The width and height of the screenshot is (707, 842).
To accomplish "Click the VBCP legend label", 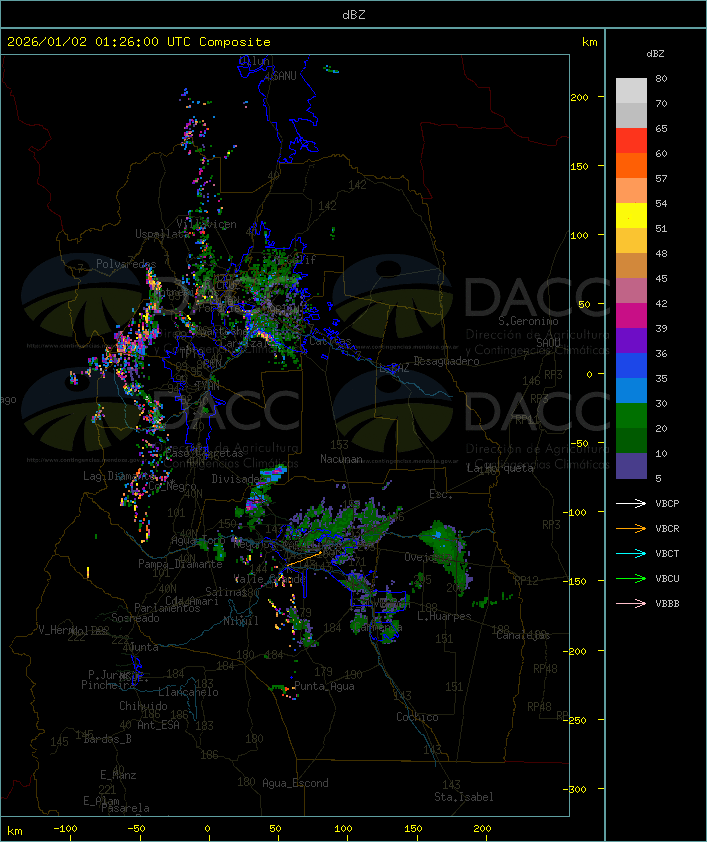I will tap(667, 504).
